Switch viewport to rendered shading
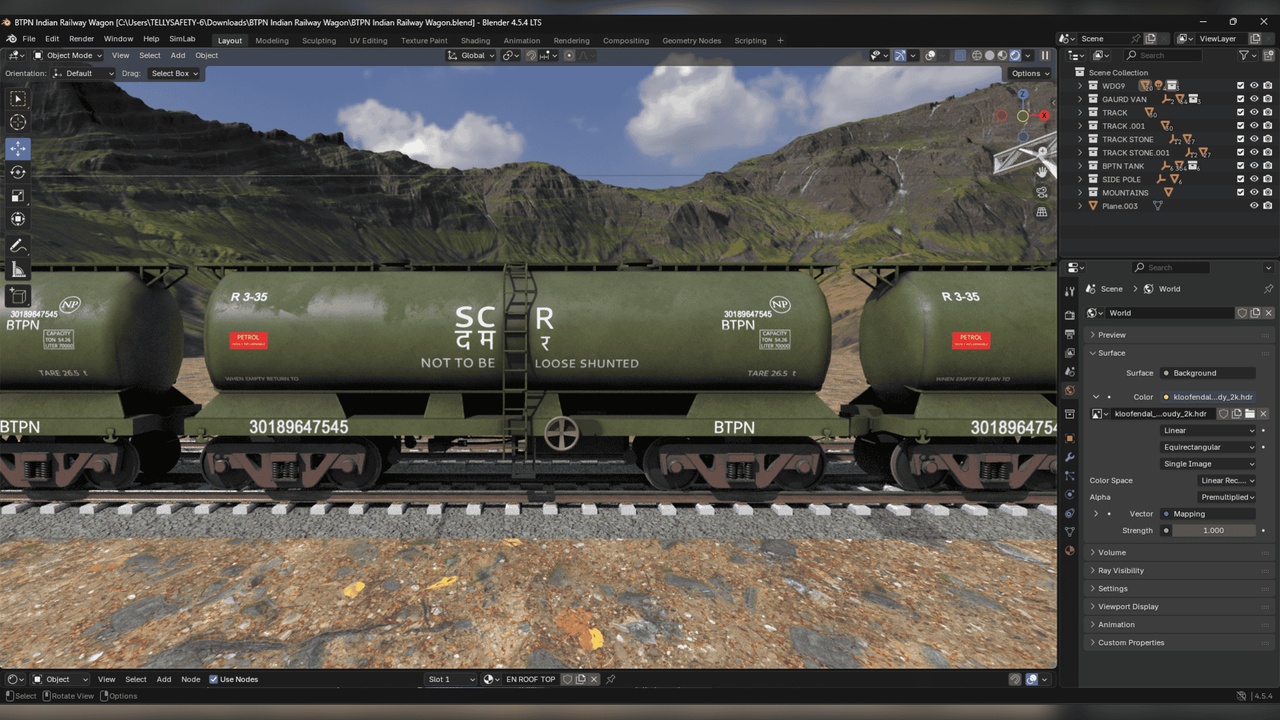The image size is (1280, 720). [1016, 55]
